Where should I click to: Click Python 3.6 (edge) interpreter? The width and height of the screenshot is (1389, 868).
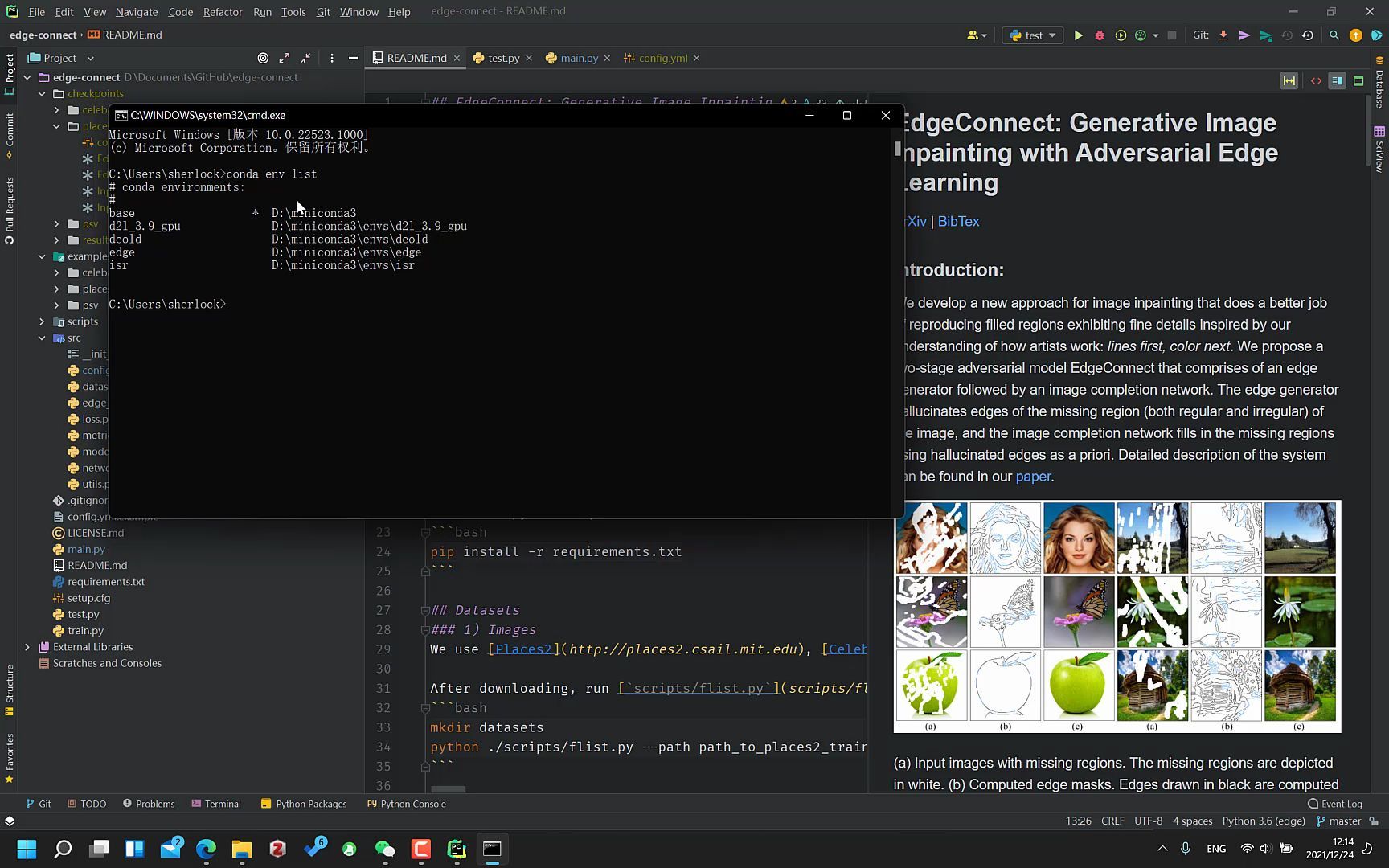click(x=1264, y=821)
